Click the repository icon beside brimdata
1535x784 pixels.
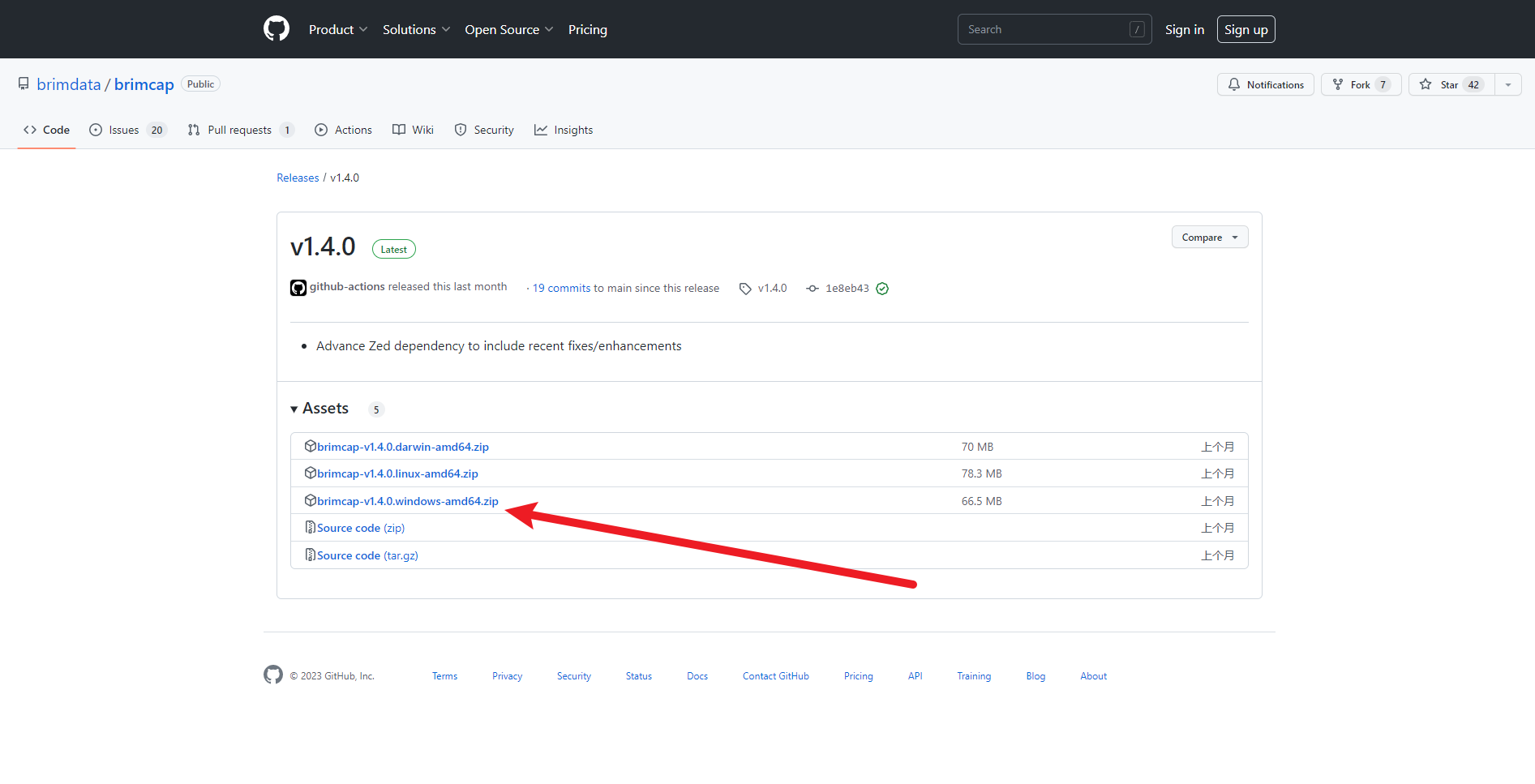[24, 84]
